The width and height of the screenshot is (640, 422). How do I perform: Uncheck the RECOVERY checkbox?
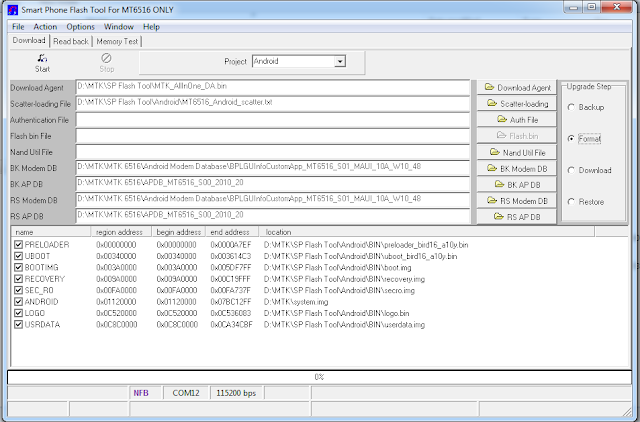pyautogui.click(x=18, y=279)
